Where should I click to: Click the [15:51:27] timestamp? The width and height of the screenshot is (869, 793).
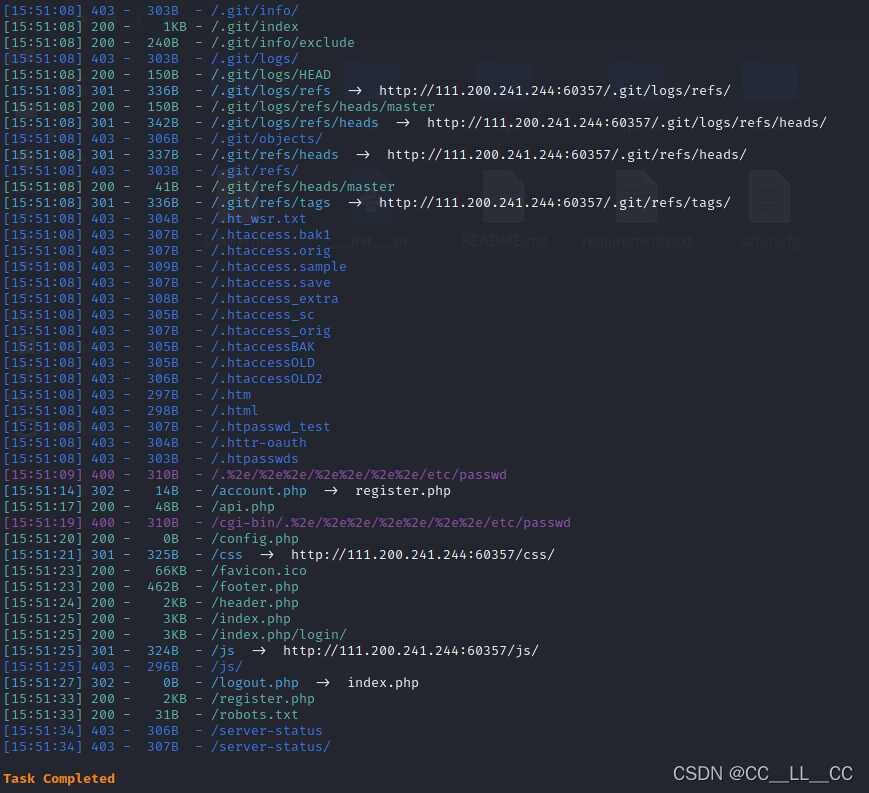(x=43, y=683)
